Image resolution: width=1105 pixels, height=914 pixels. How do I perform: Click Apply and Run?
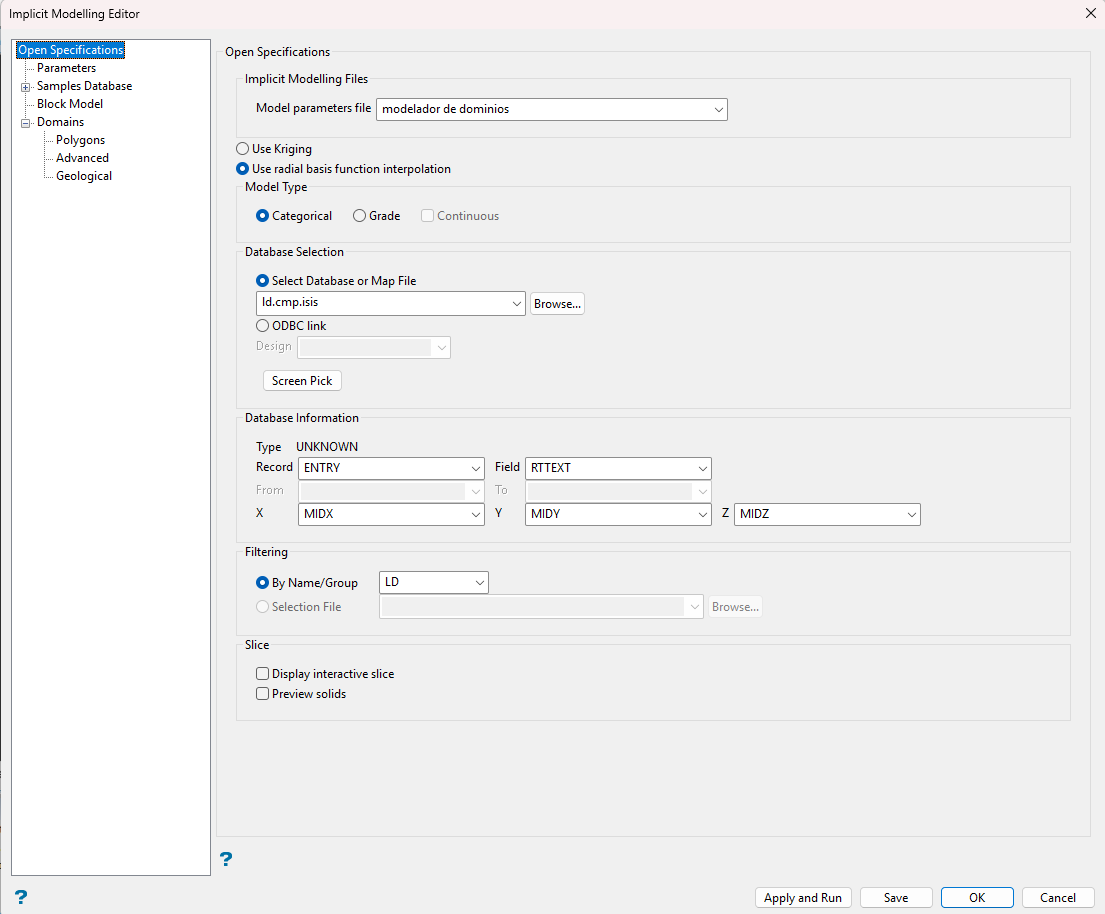pyautogui.click(x=803, y=897)
